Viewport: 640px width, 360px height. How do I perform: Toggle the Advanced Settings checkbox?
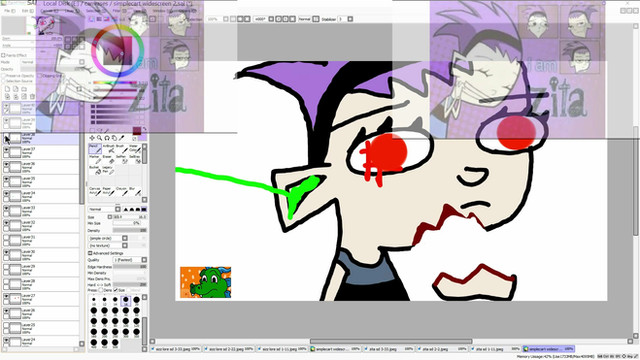coord(90,253)
